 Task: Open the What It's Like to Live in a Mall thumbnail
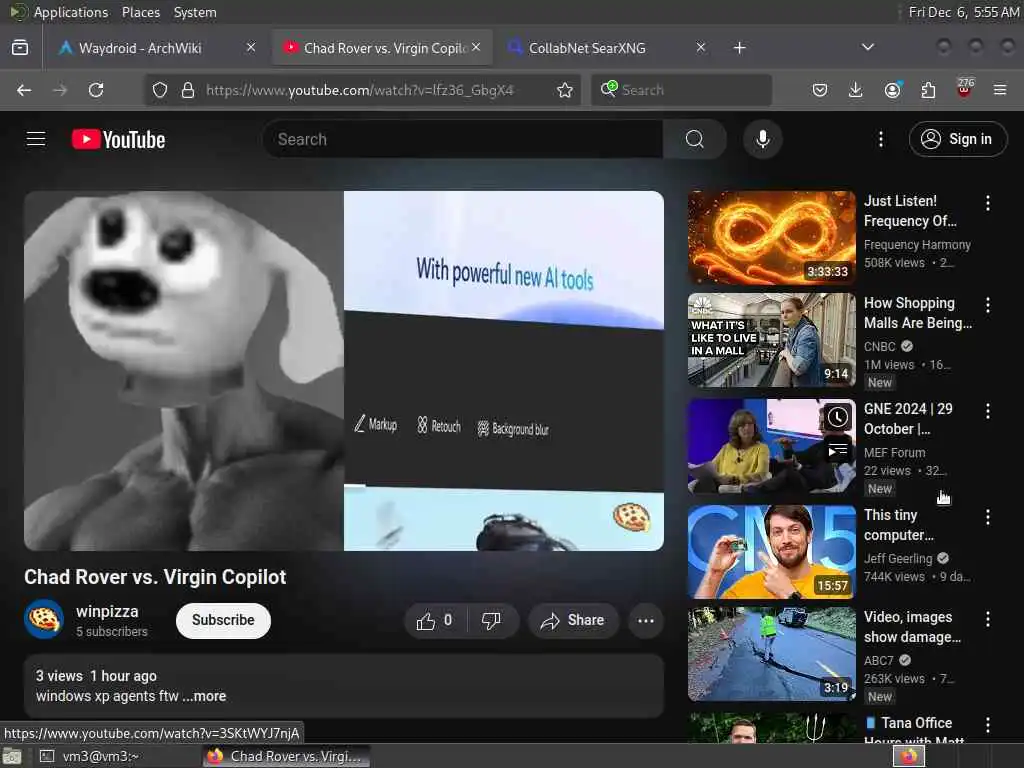(x=771, y=340)
